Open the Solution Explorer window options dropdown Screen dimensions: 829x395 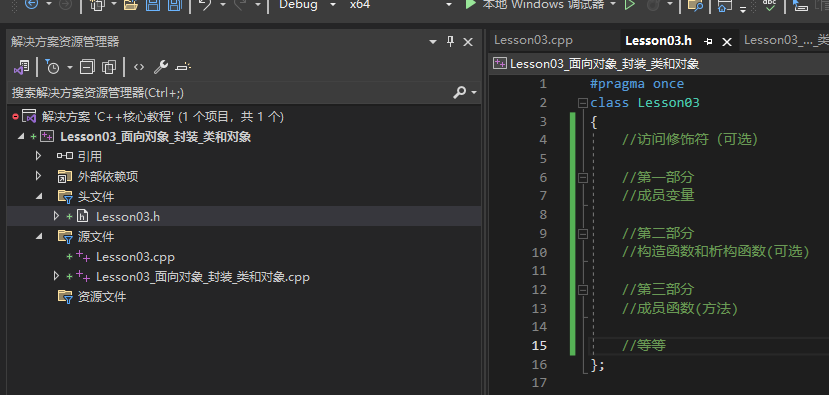coord(433,42)
